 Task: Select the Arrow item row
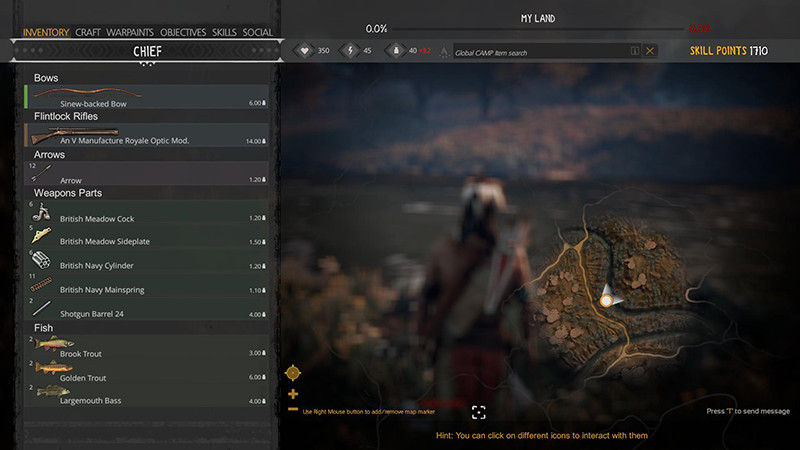(147, 173)
